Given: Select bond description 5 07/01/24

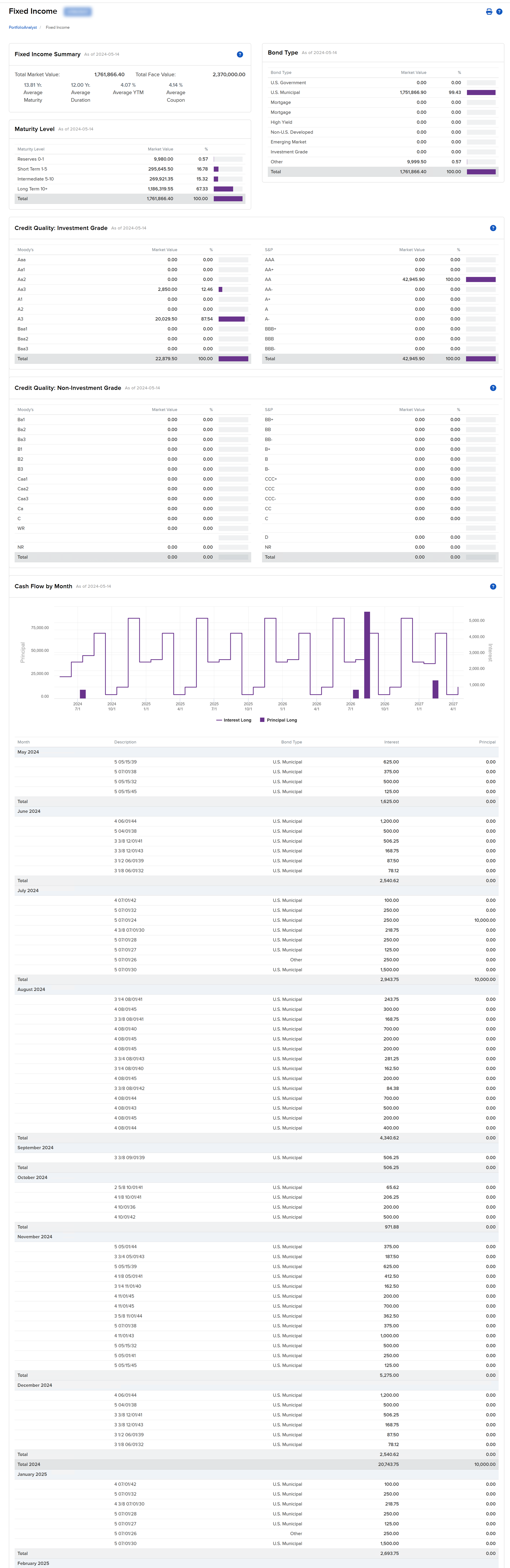Looking at the screenshot, I should click(125, 920).
